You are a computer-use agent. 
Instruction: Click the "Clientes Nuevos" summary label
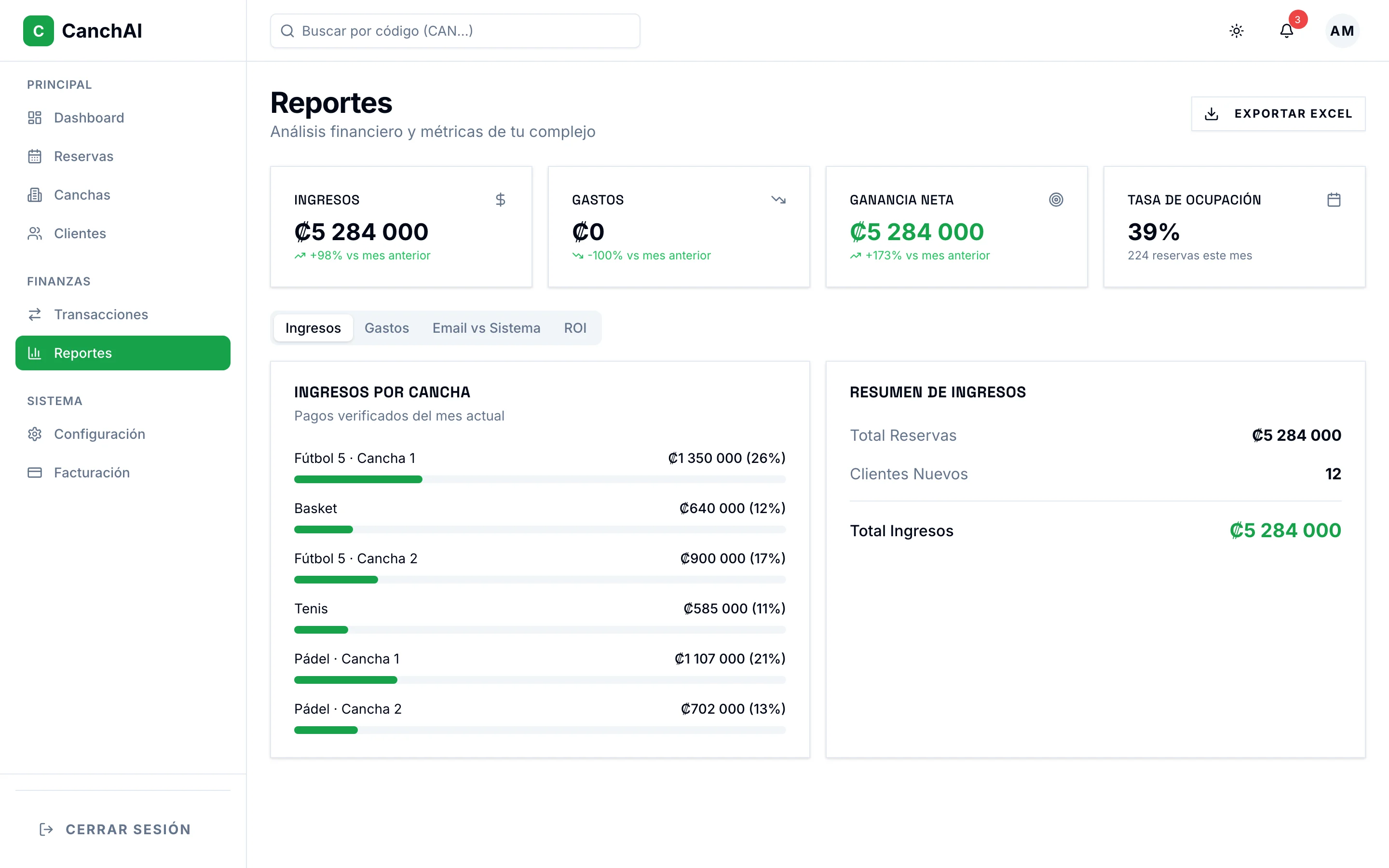click(908, 474)
